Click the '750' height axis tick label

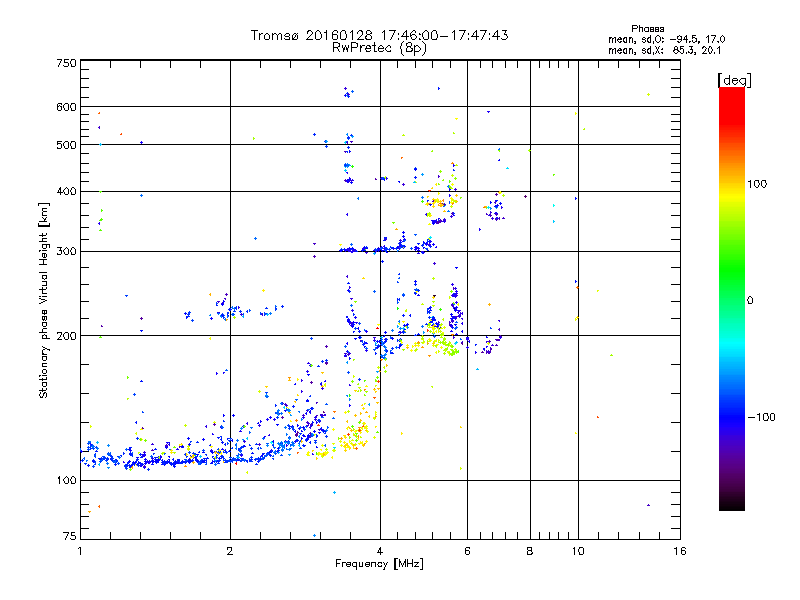[x=66, y=63]
